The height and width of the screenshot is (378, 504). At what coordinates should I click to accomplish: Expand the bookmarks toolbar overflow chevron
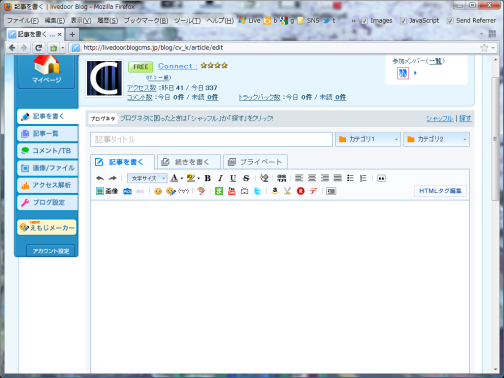(354, 21)
